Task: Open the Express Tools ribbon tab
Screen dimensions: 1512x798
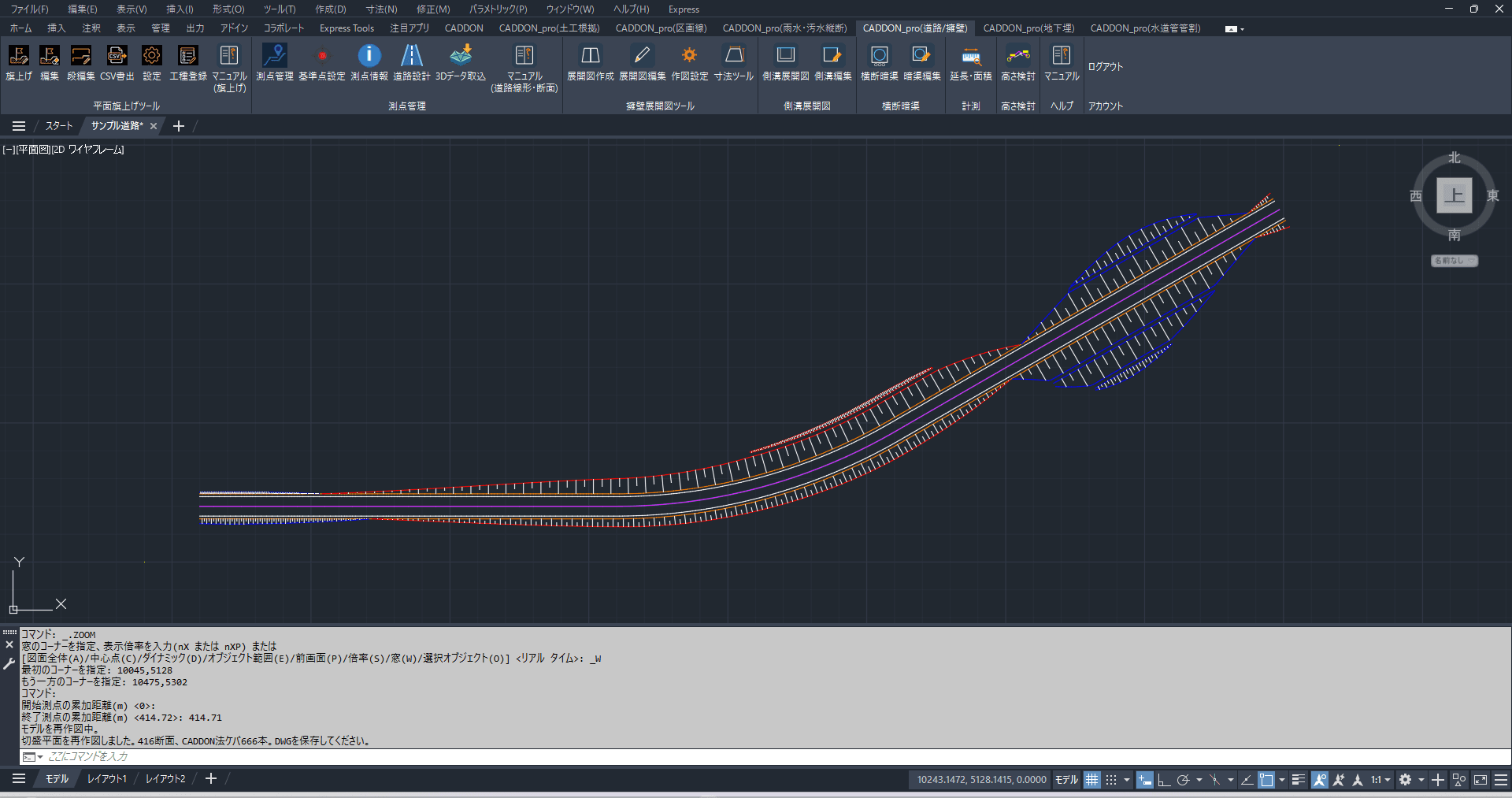Action: coord(346,28)
